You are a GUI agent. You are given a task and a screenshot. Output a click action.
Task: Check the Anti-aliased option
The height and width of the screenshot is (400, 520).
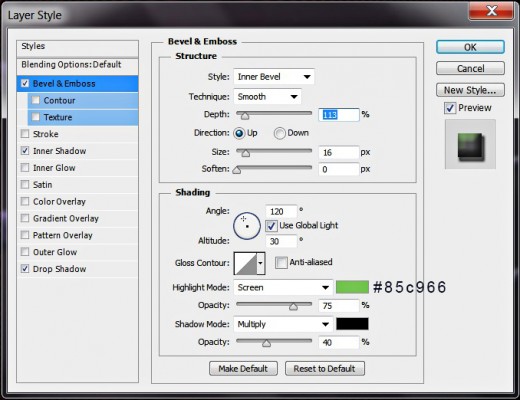(x=281, y=263)
